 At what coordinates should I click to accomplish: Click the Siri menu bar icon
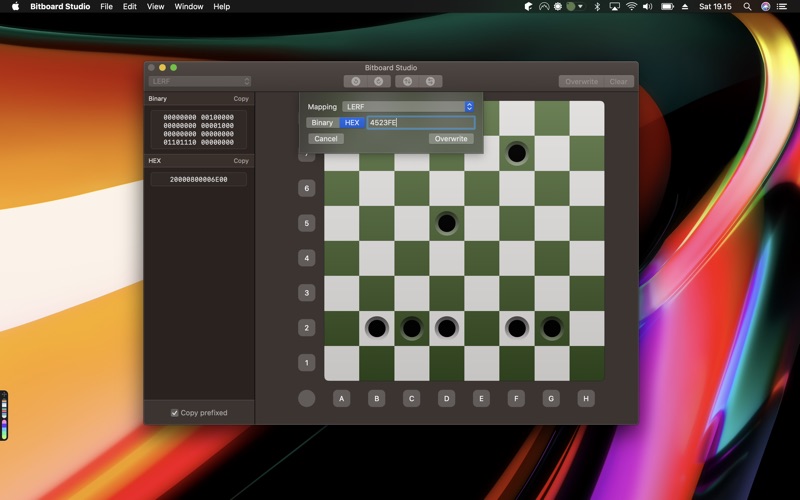765,7
